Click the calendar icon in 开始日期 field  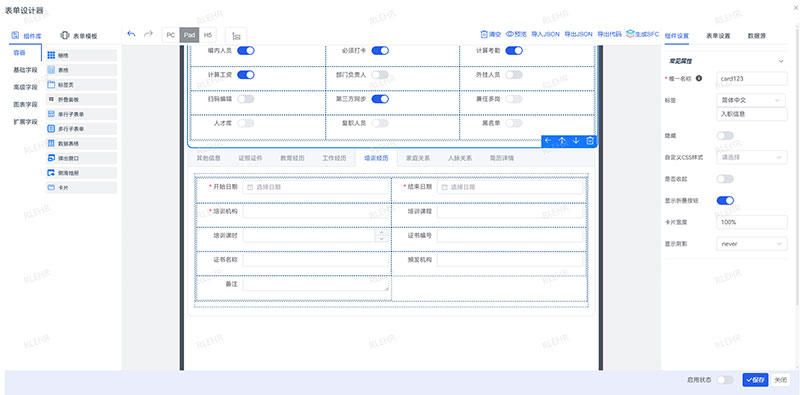pyautogui.click(x=250, y=187)
